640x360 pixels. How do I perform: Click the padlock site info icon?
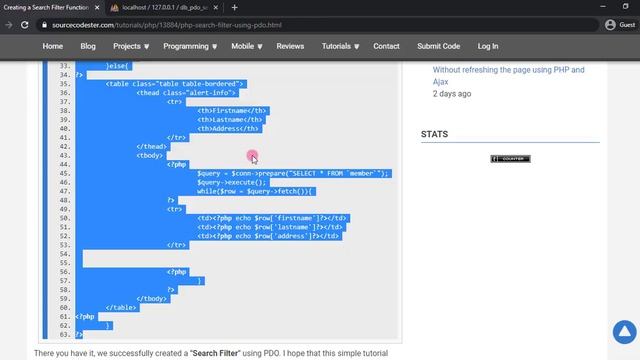click(44, 25)
